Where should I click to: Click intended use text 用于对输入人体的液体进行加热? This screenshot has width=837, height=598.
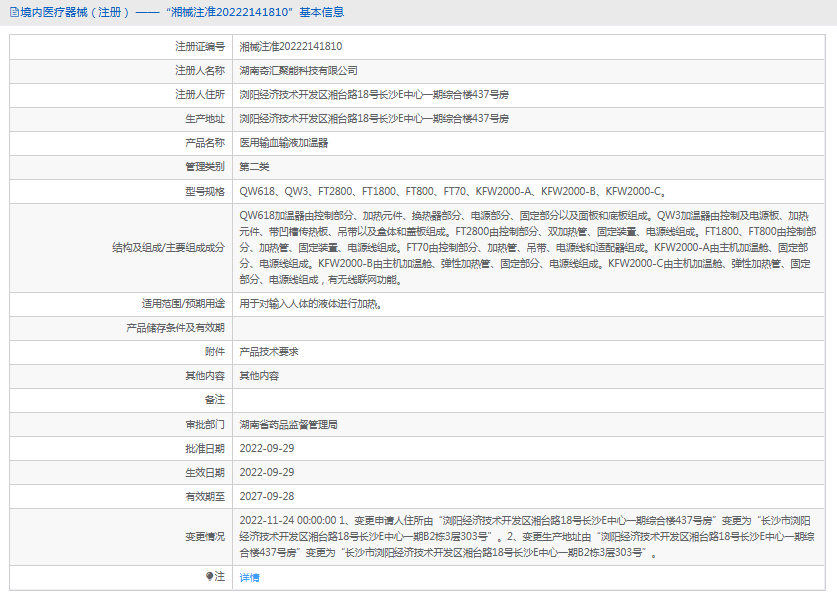pyautogui.click(x=311, y=304)
